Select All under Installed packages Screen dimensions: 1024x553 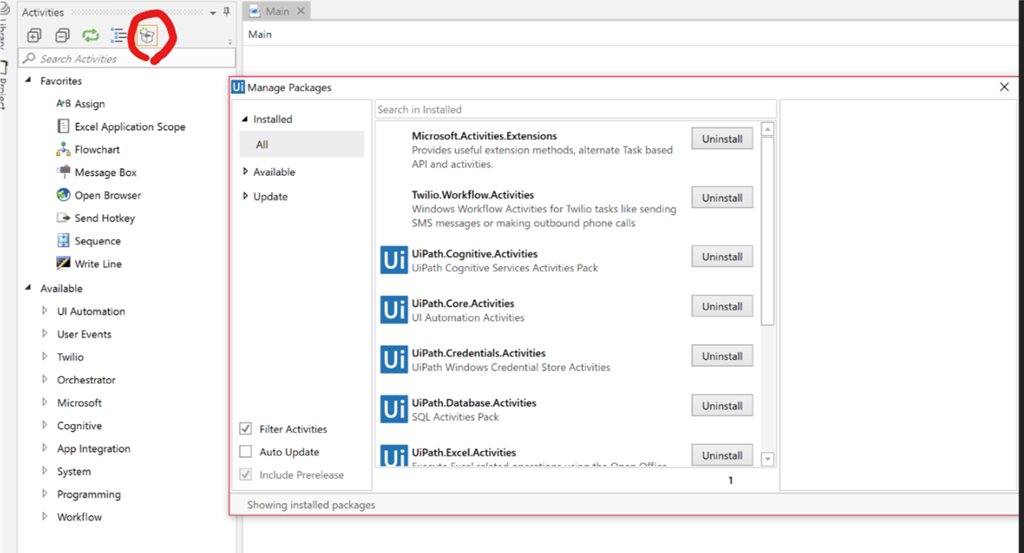point(302,144)
